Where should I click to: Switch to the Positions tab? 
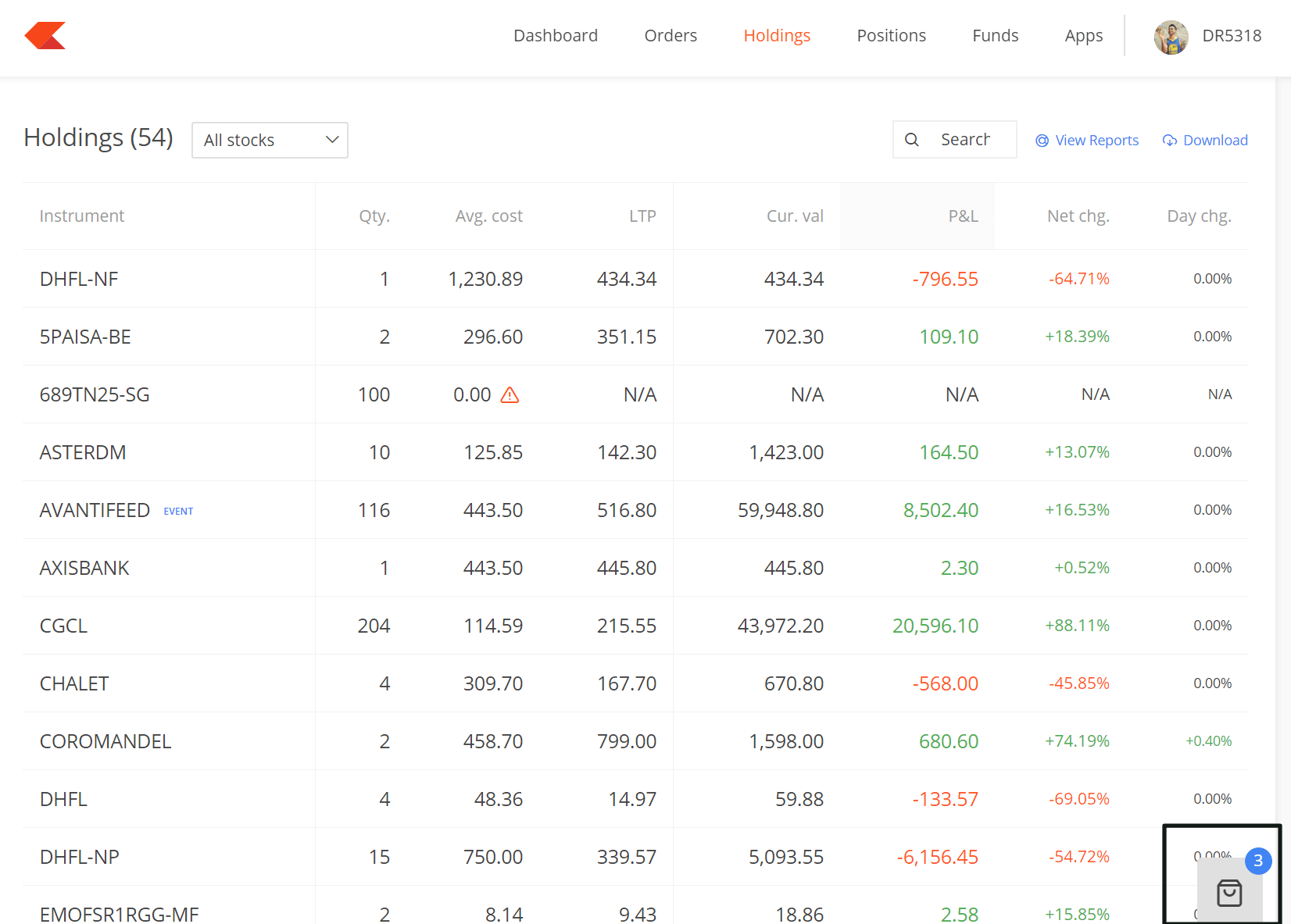tap(891, 36)
